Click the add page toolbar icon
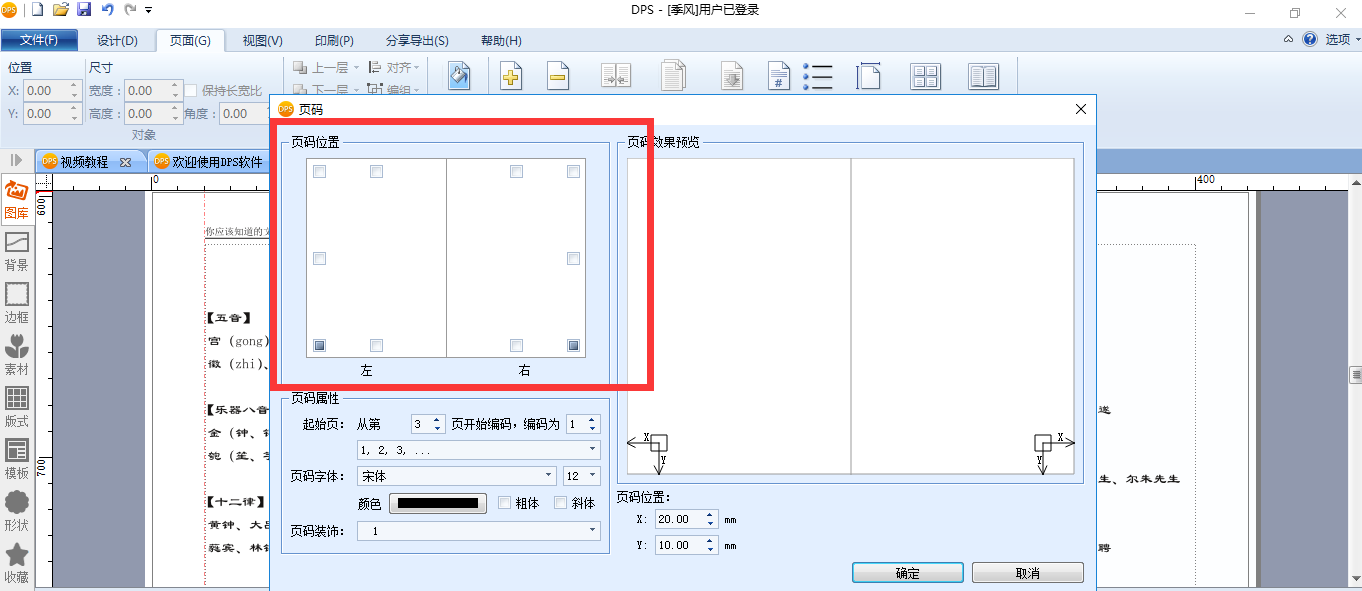The image size is (1362, 591). coord(511,77)
